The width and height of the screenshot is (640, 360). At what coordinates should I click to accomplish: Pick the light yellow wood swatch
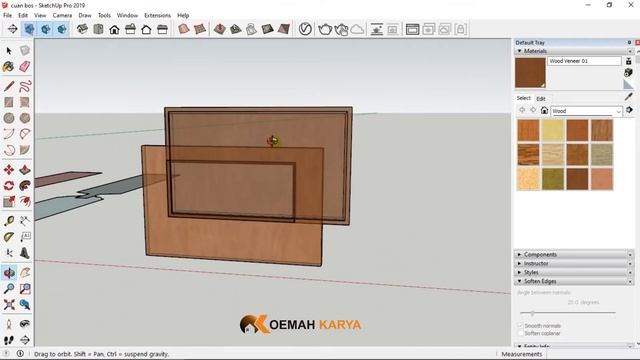[553, 130]
